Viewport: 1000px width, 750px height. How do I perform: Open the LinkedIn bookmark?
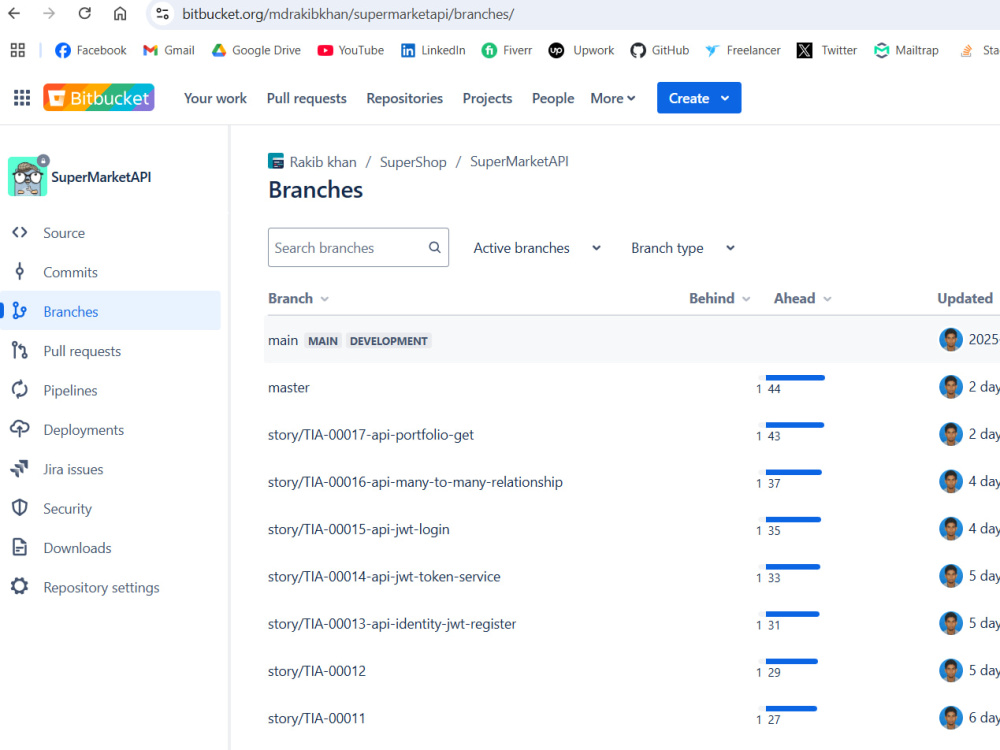point(433,50)
